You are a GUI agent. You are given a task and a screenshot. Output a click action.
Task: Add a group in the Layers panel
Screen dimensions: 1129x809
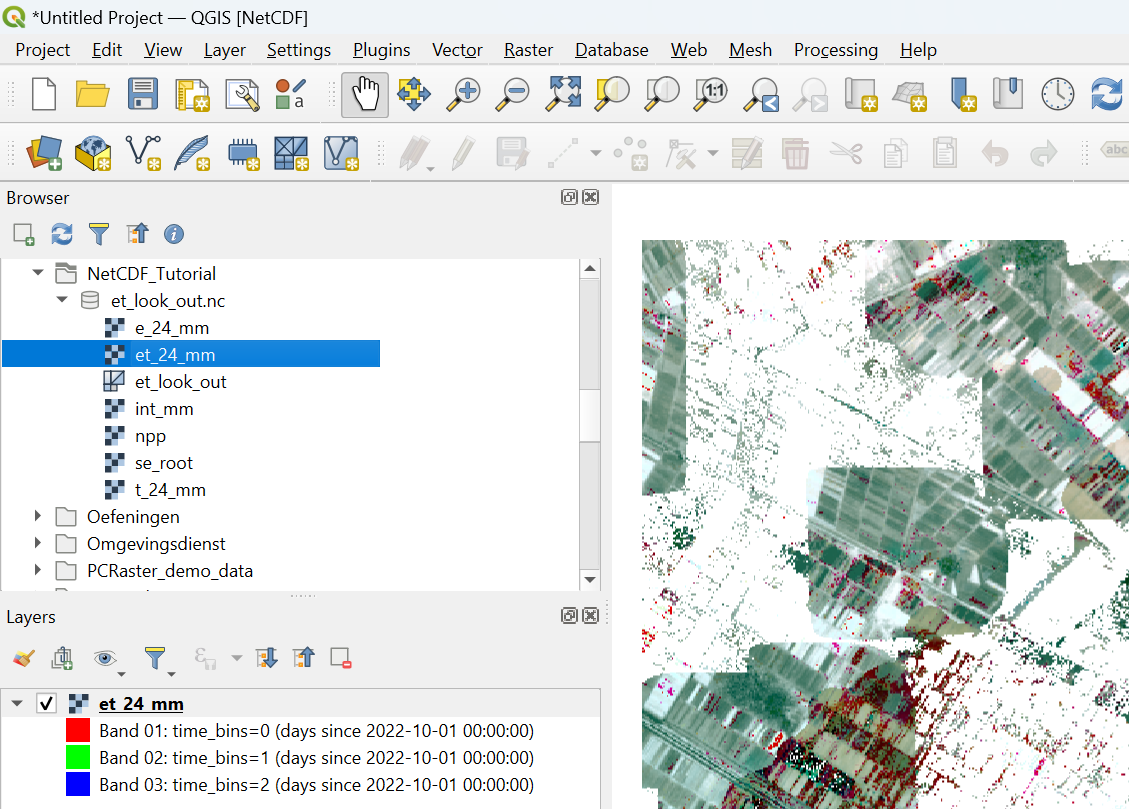61,658
